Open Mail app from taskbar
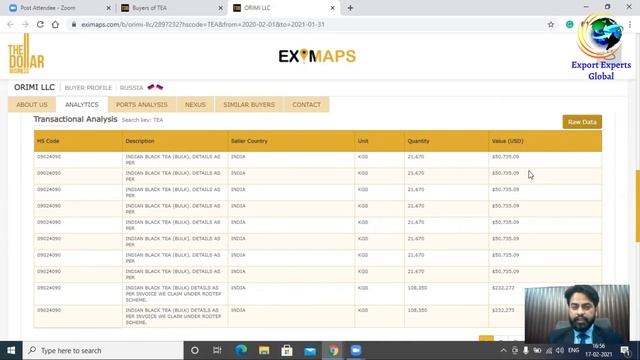 pos(310,350)
